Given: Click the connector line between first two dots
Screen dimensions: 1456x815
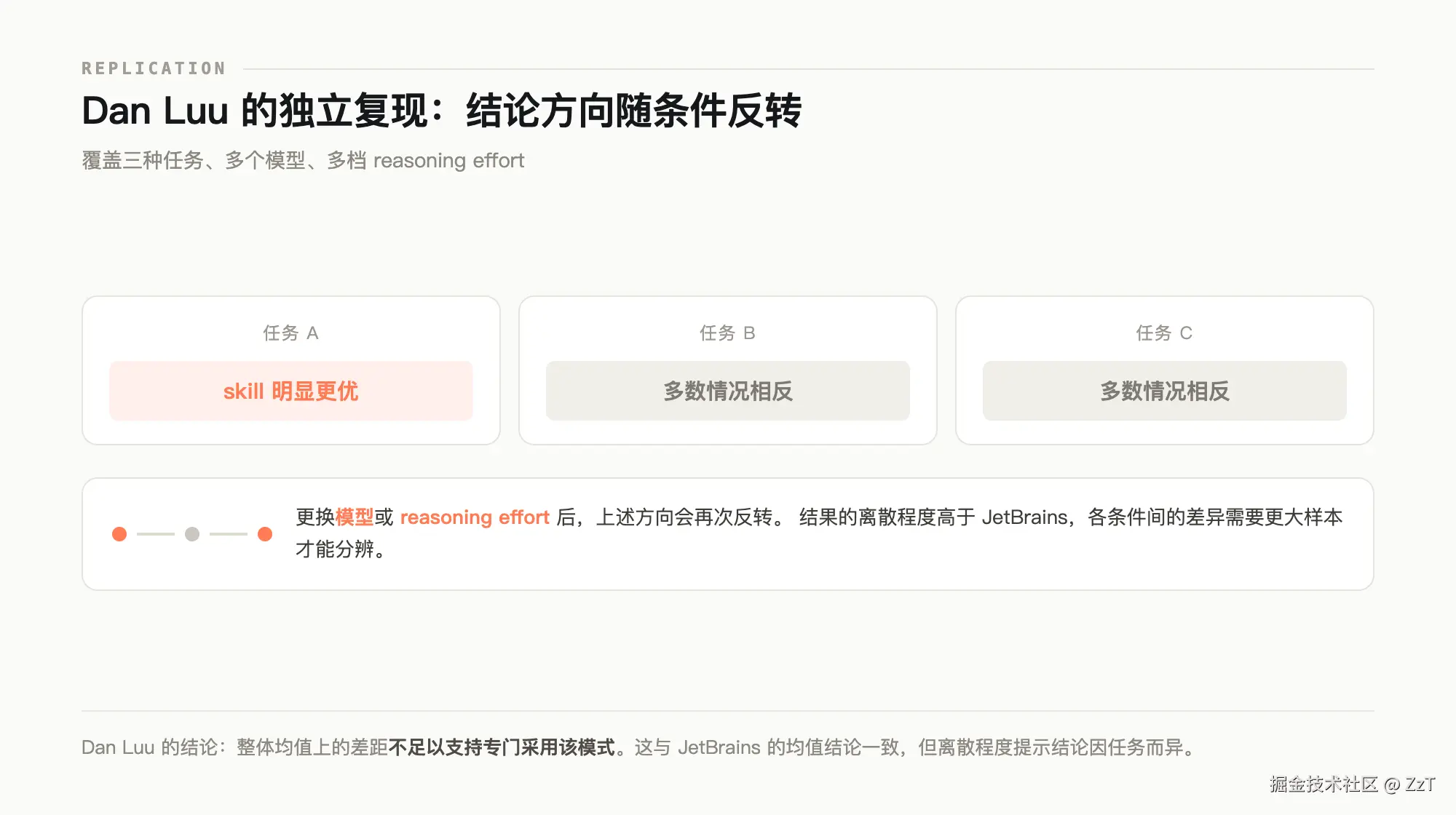Looking at the screenshot, I should (156, 534).
